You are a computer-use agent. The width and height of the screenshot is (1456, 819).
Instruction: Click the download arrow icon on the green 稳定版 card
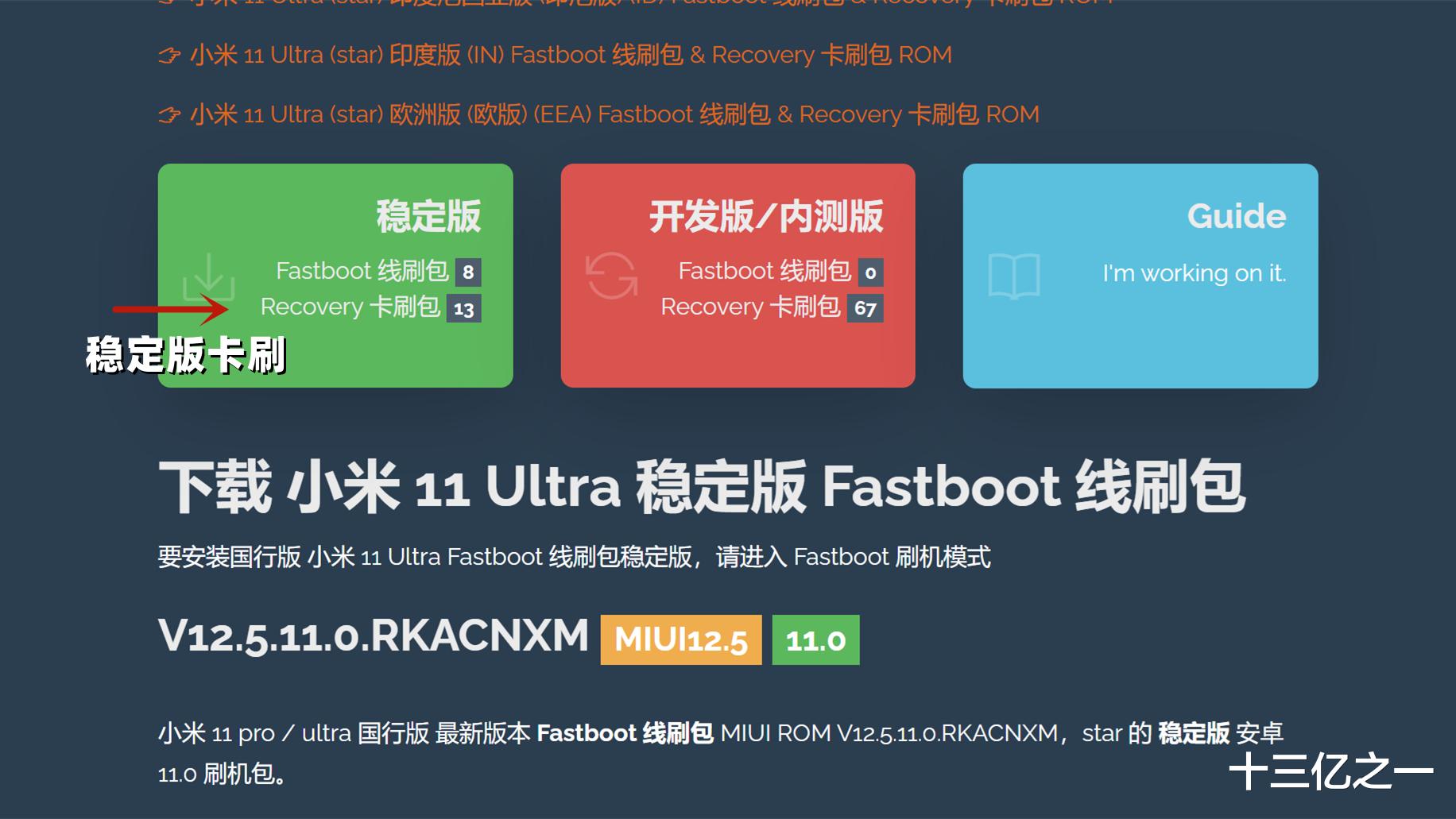[x=210, y=274]
